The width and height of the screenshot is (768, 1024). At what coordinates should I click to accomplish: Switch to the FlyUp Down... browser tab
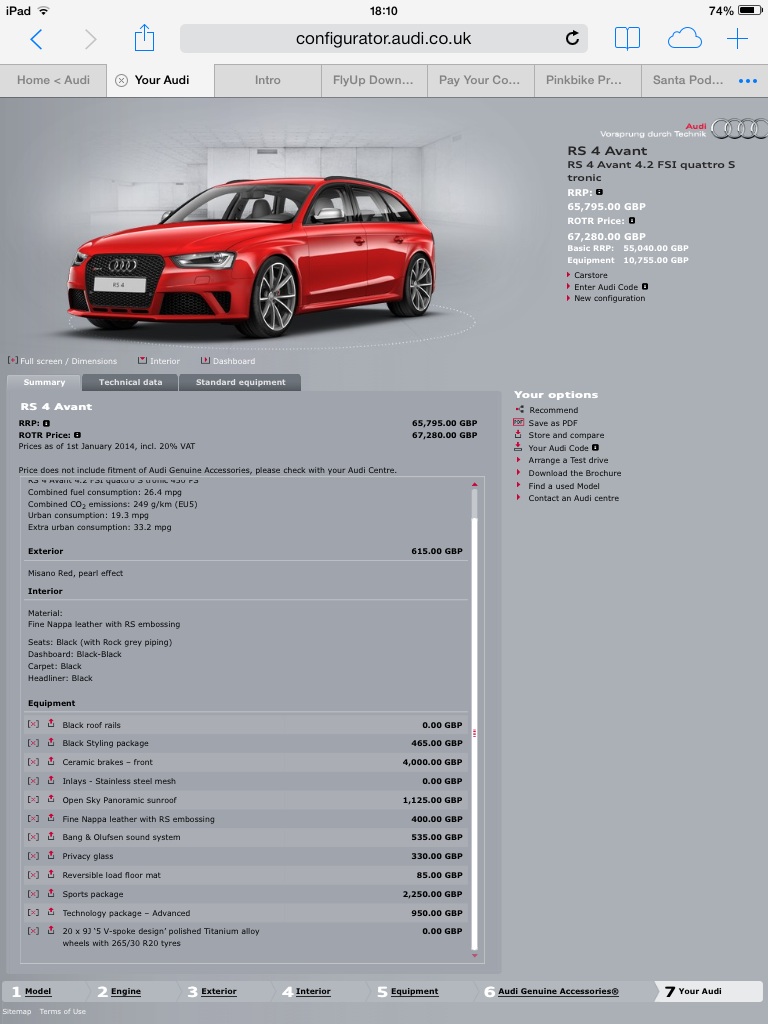tap(373, 80)
